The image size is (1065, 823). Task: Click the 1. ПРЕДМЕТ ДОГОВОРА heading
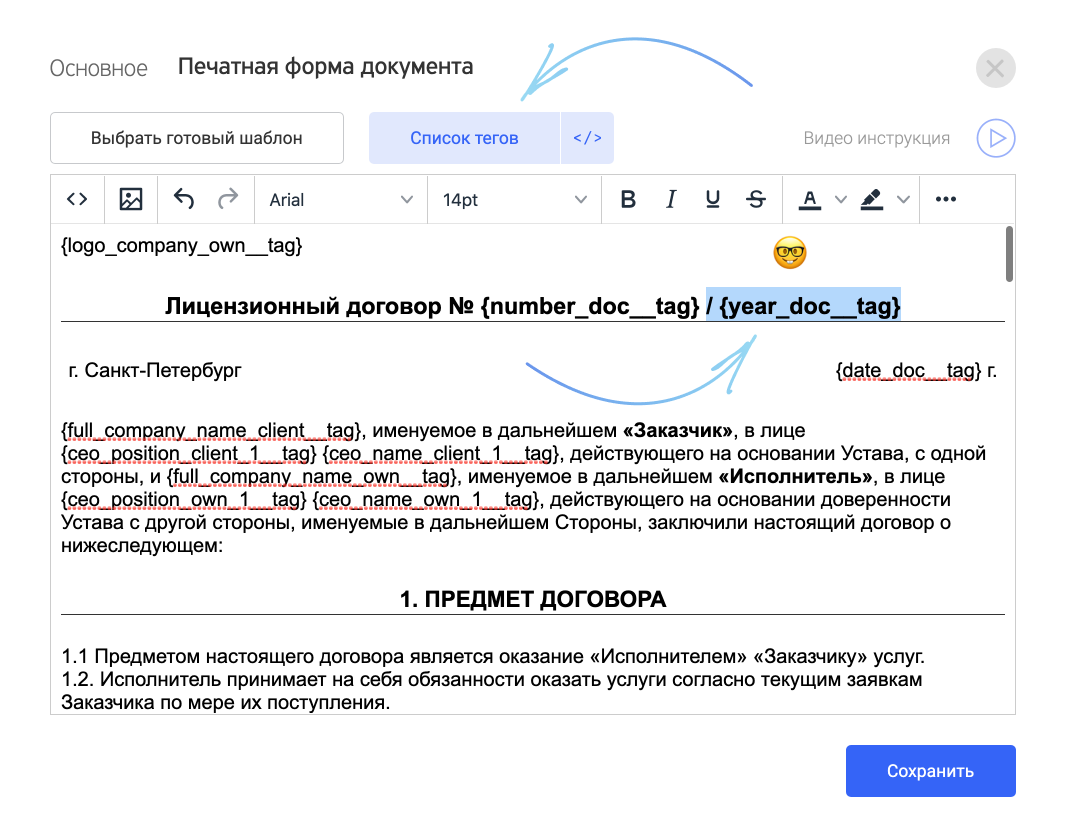pyautogui.click(x=532, y=599)
